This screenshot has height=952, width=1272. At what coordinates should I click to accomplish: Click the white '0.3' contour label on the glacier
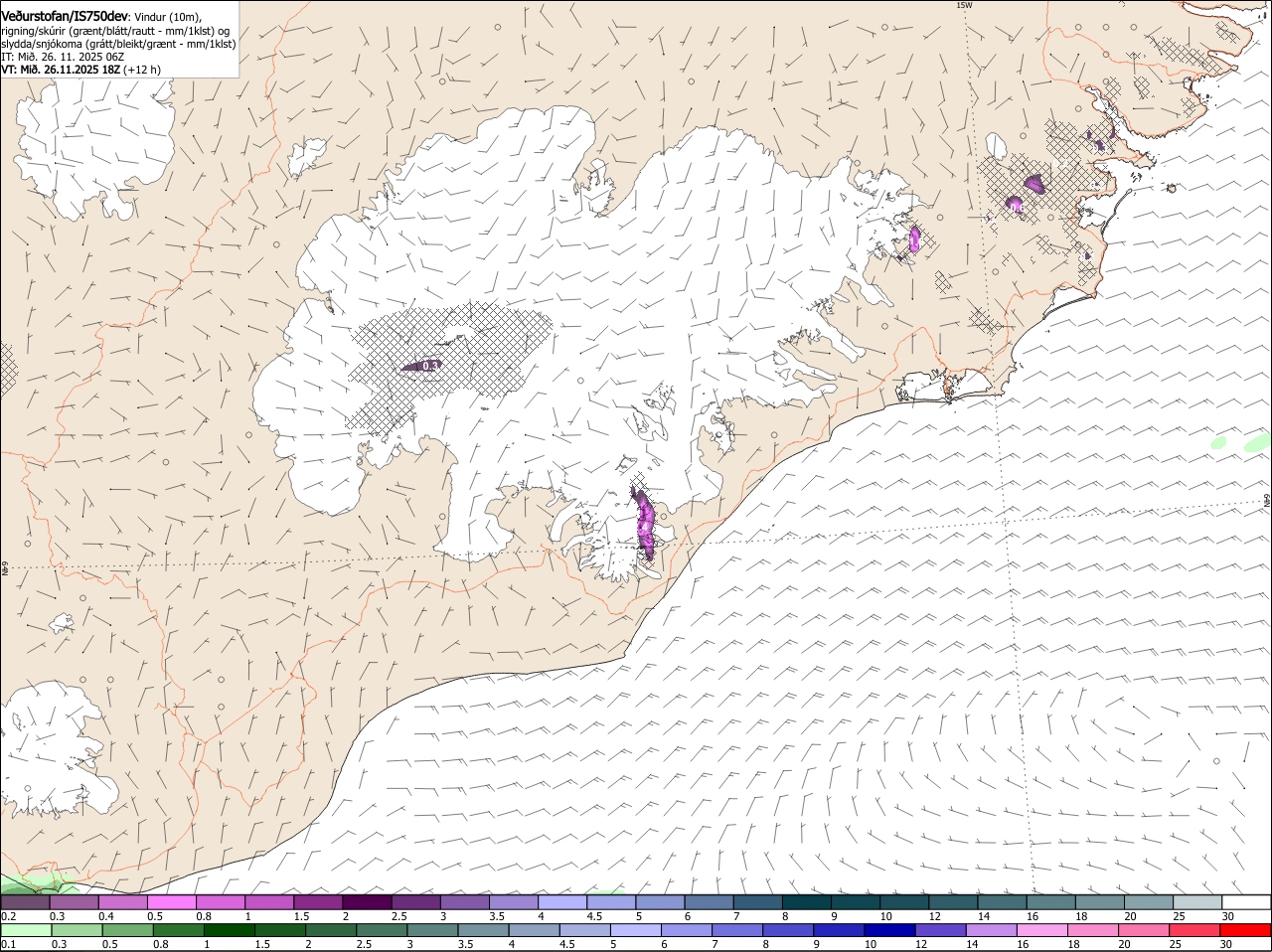click(430, 367)
